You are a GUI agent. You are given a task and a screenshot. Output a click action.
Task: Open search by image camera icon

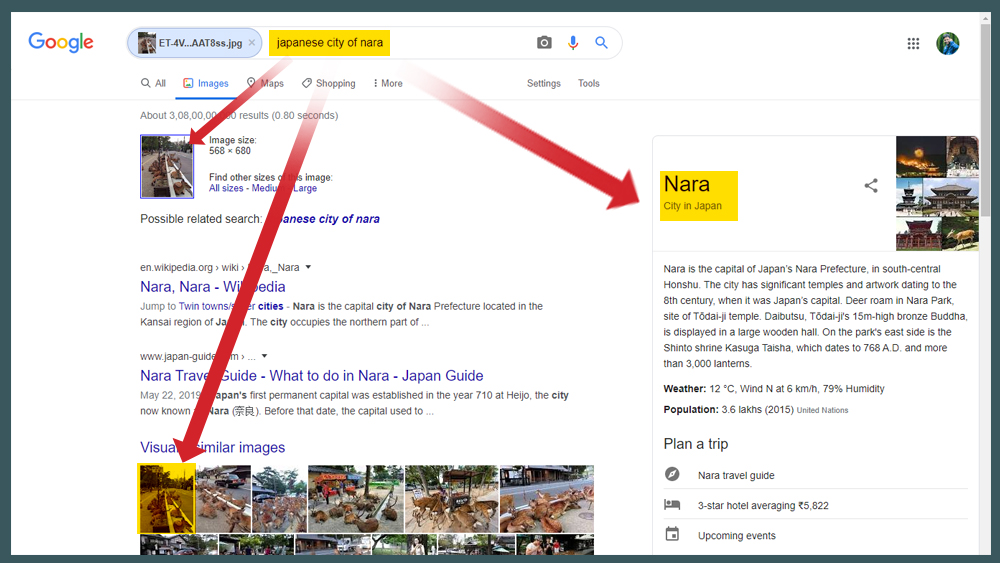[x=544, y=43]
